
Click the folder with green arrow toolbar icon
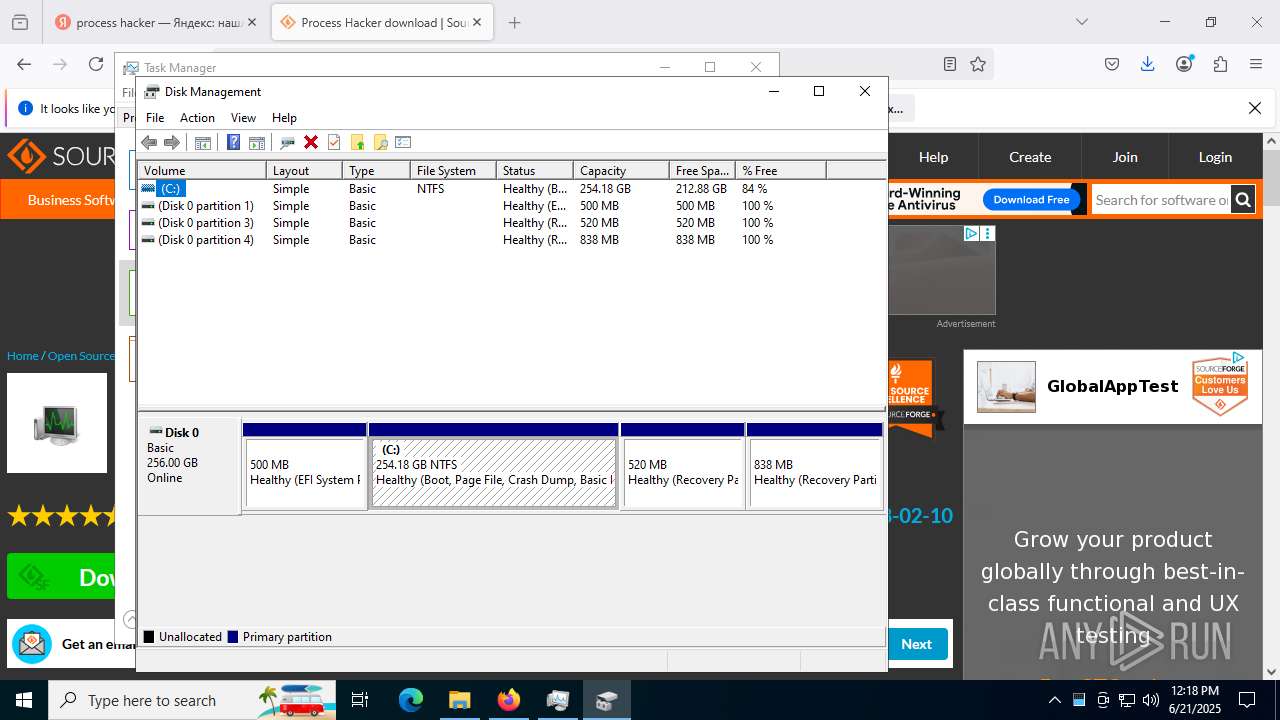click(x=357, y=142)
